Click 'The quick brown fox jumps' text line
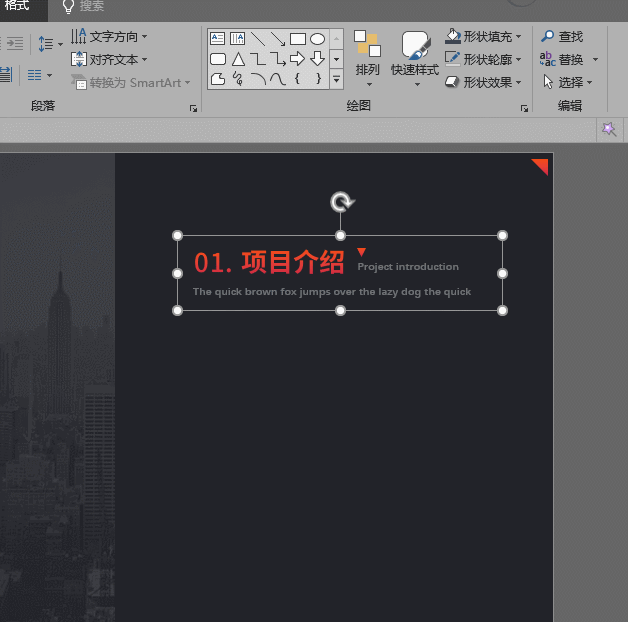628x622 pixels. pos(332,292)
